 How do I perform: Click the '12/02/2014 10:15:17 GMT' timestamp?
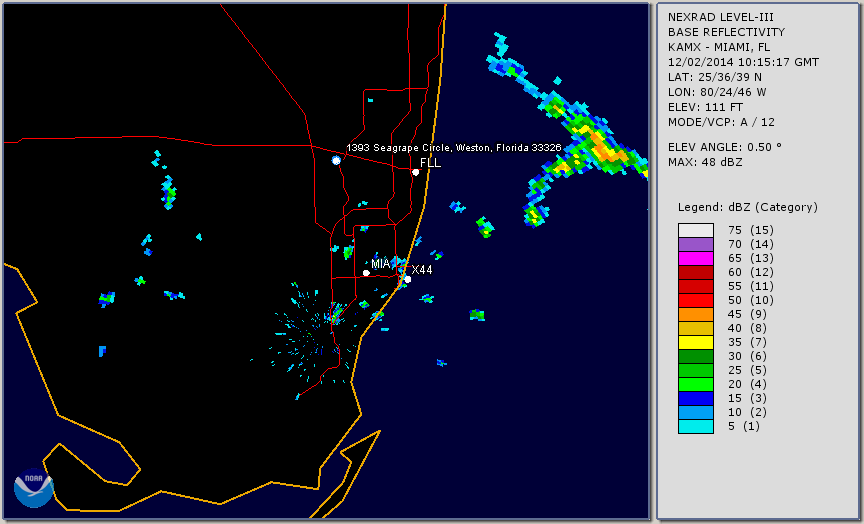click(x=743, y=62)
